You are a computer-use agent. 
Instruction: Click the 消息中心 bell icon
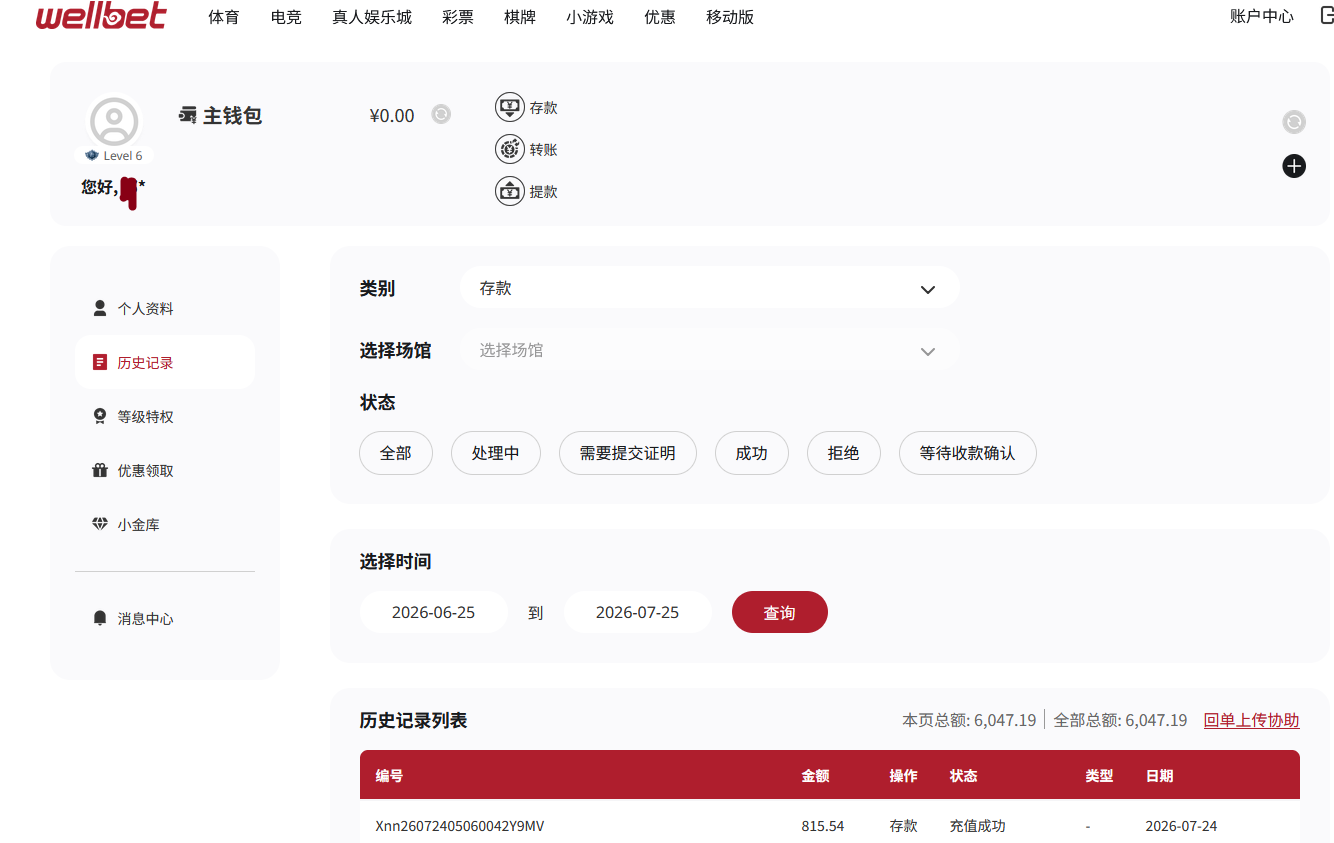click(x=100, y=618)
